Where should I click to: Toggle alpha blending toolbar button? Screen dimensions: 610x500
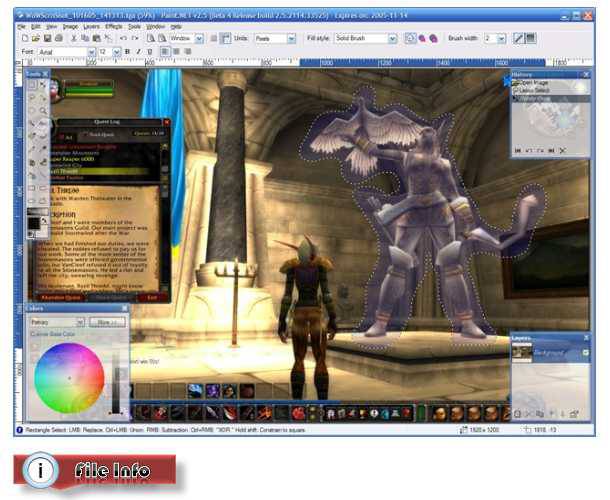[x=530, y=38]
